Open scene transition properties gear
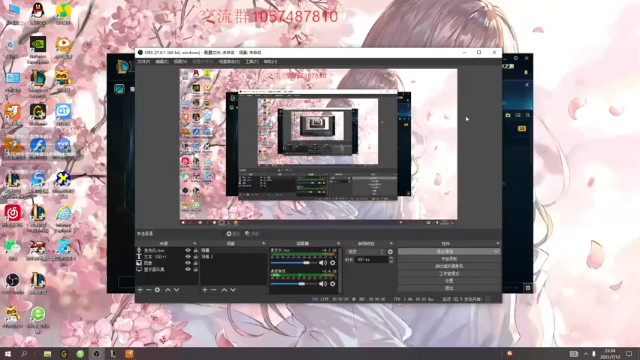This screenshot has height=360, width=640. 390,252
